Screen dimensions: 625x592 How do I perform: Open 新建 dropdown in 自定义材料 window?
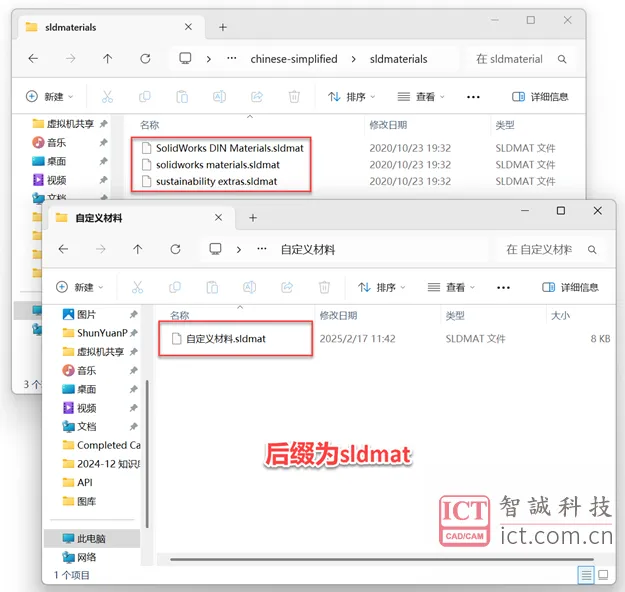pyautogui.click(x=80, y=287)
